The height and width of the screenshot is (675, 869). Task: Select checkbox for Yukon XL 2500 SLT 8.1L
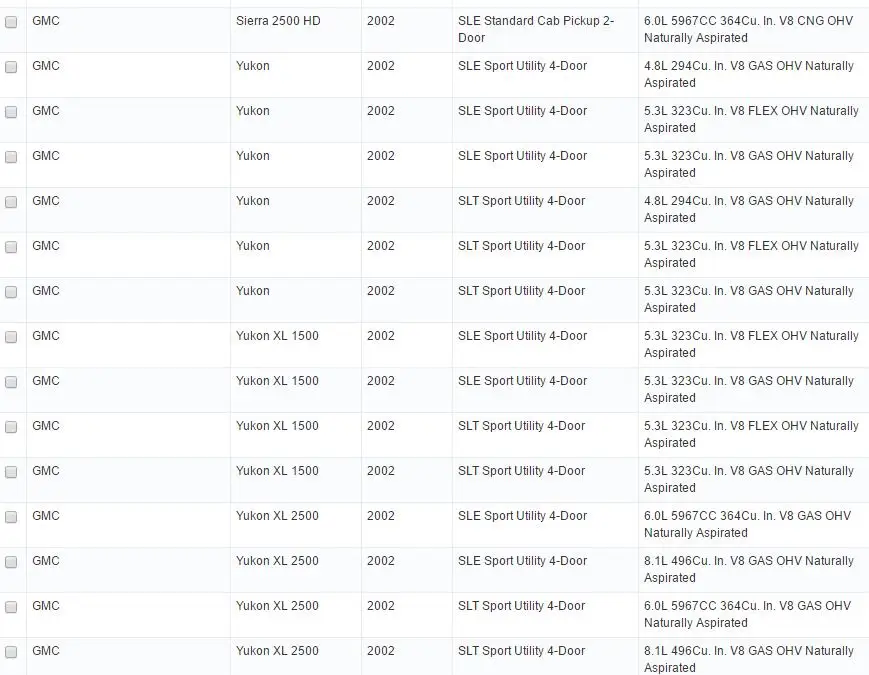pyautogui.click(x=11, y=652)
